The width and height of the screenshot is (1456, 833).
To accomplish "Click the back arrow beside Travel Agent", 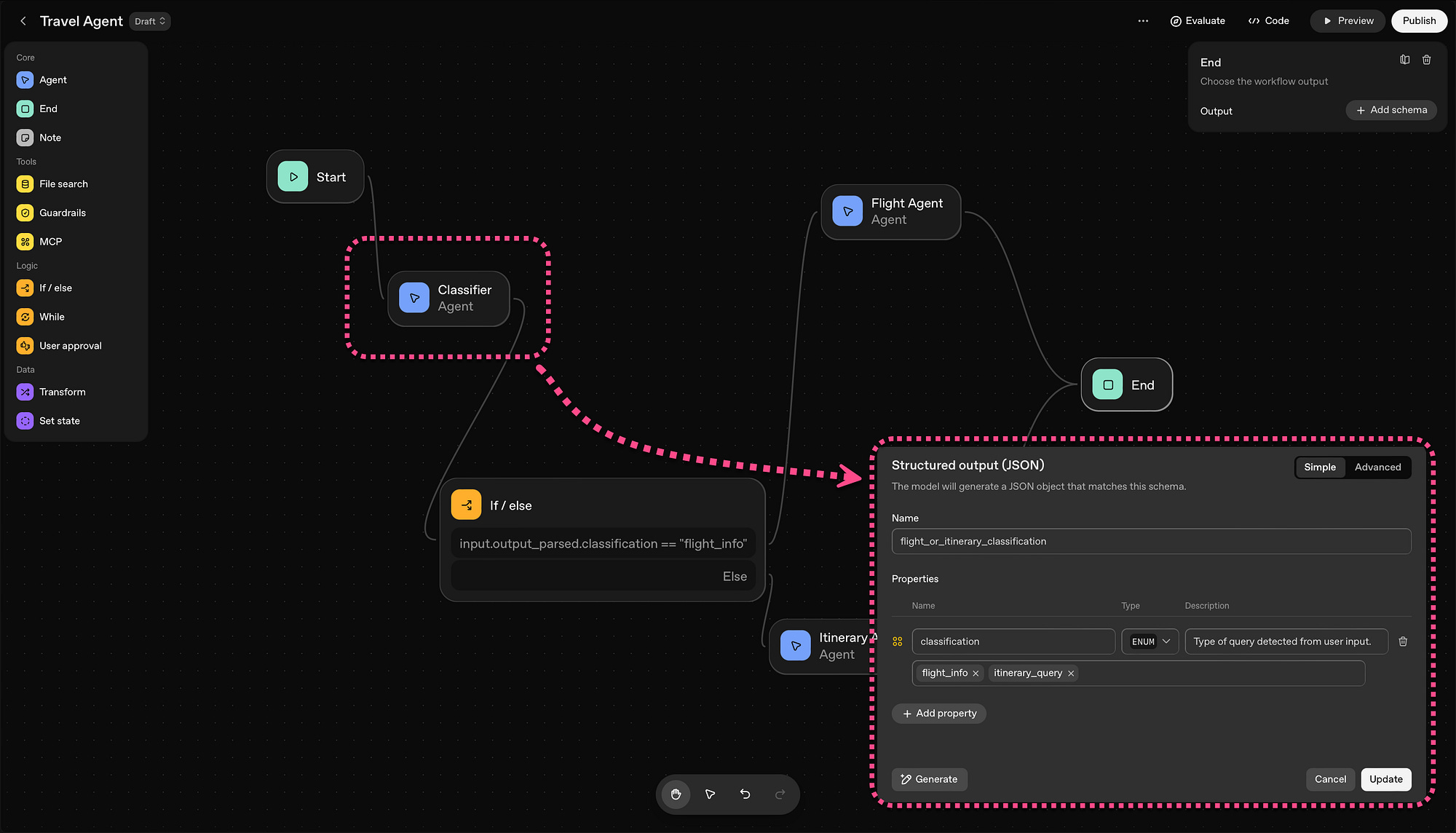I will [23, 21].
